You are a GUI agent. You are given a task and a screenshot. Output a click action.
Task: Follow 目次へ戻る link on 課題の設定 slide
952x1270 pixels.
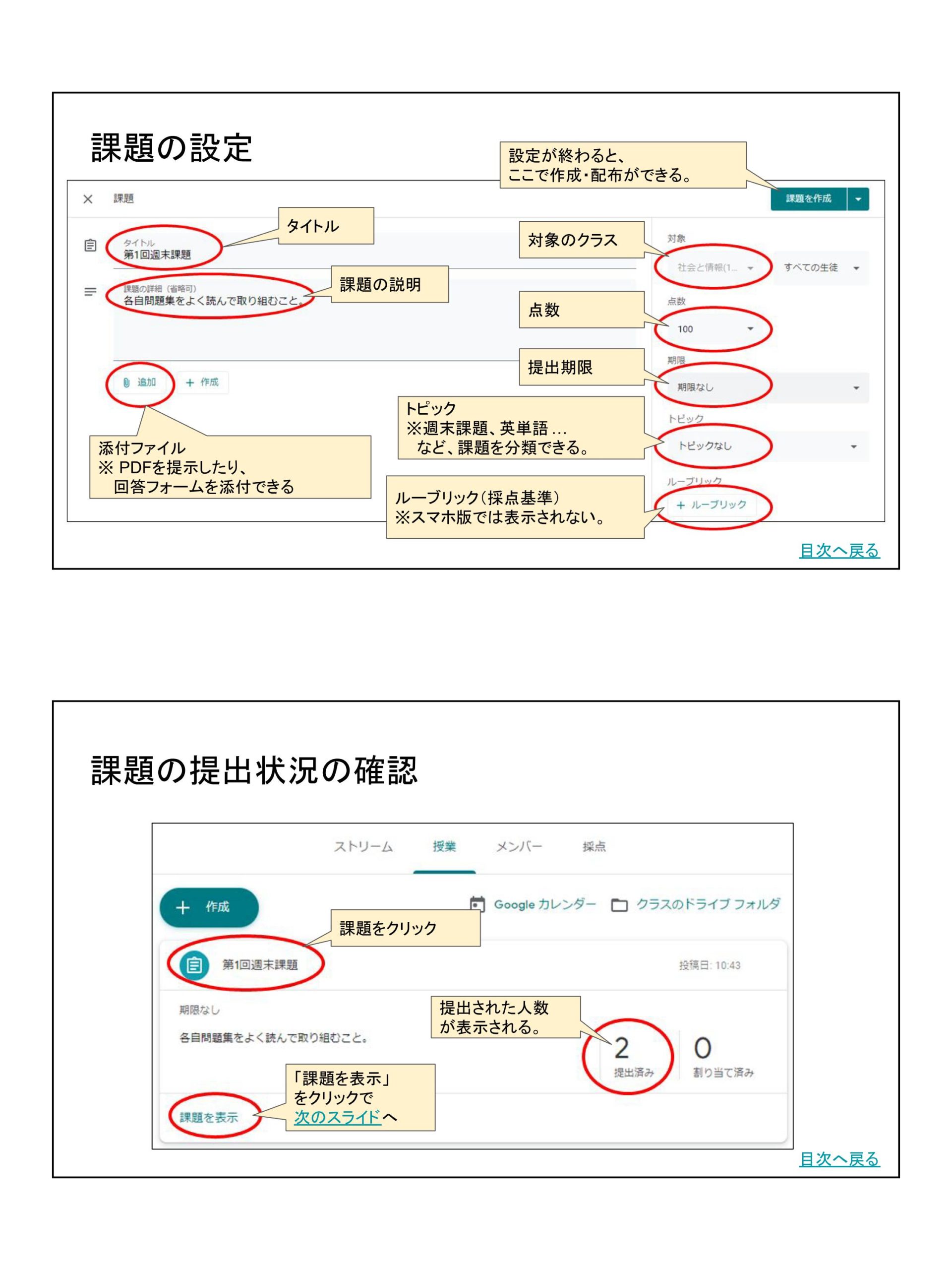click(x=839, y=551)
